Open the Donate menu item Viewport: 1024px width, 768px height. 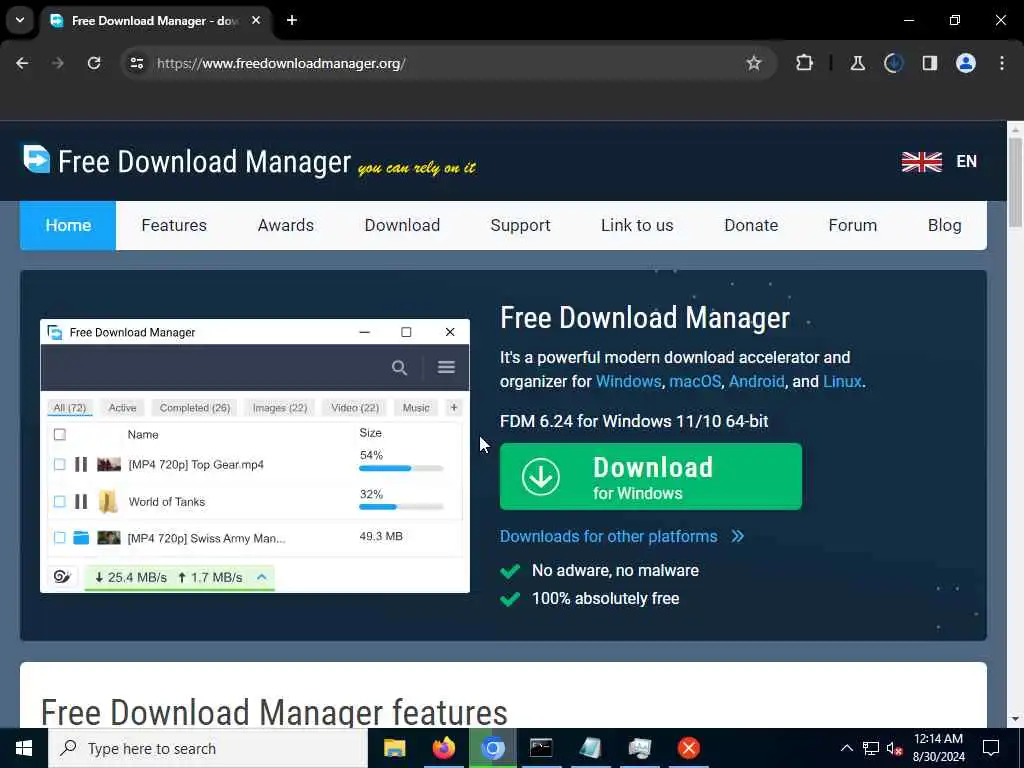click(x=751, y=225)
